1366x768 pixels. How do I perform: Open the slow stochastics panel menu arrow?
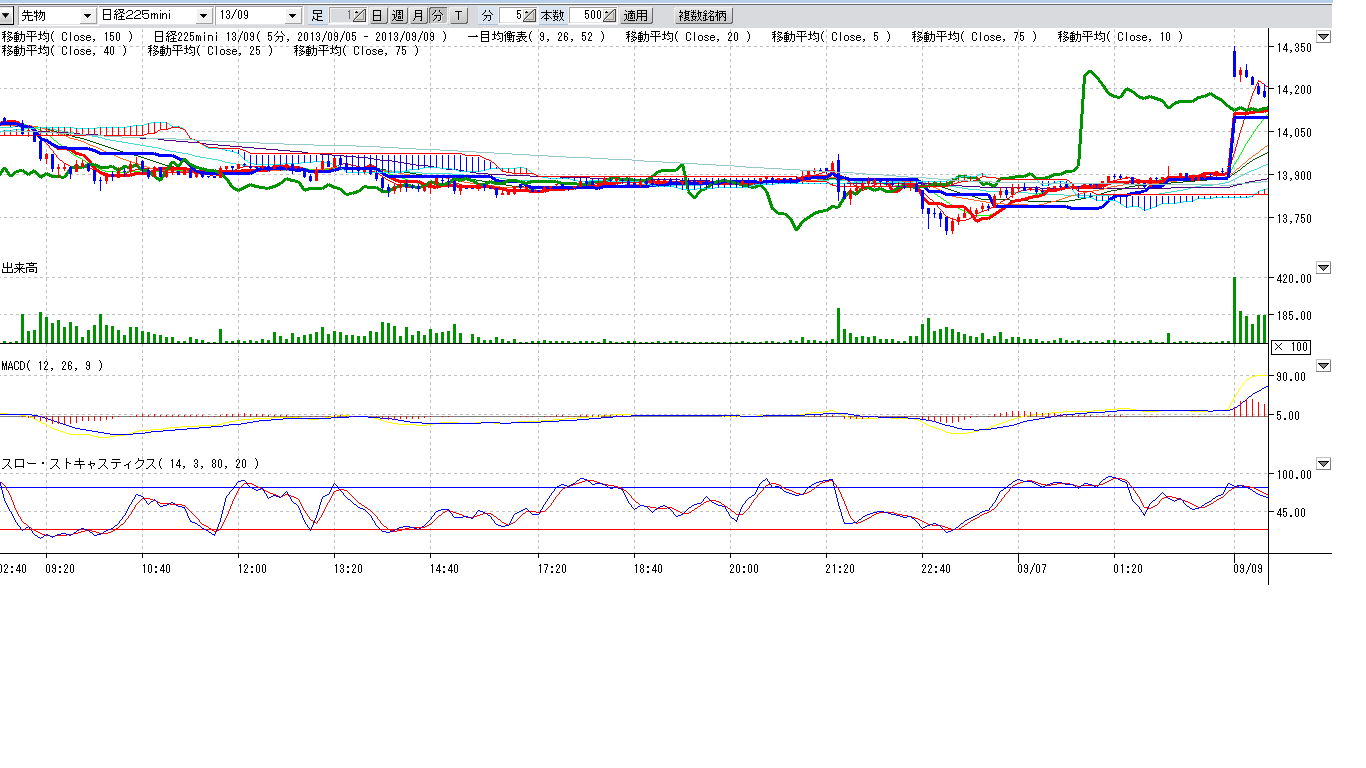pyautogui.click(x=1324, y=464)
